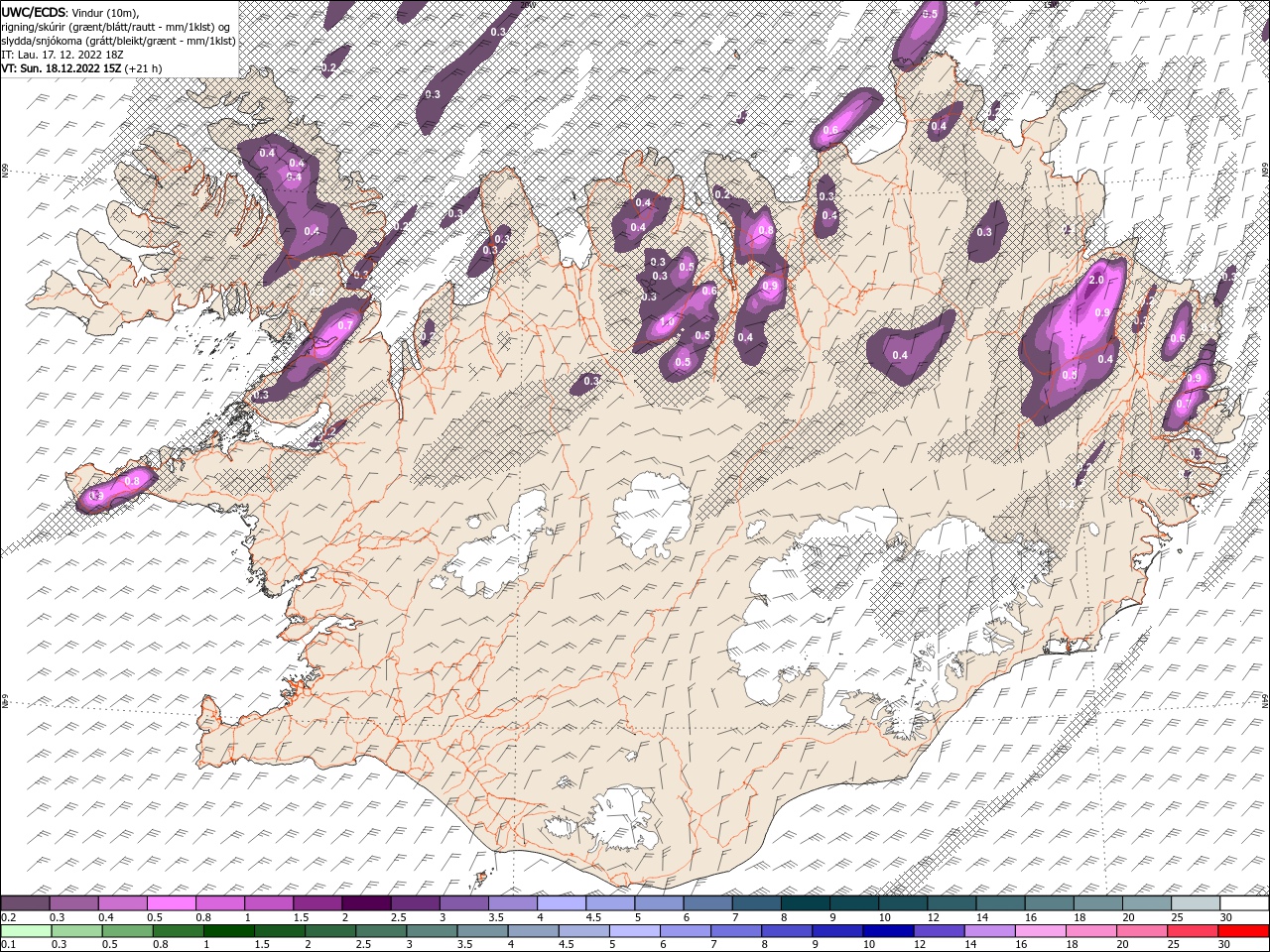The image size is (1270, 952).
Task: Click the '1.0' snowfall value on the map
Action: click(667, 322)
